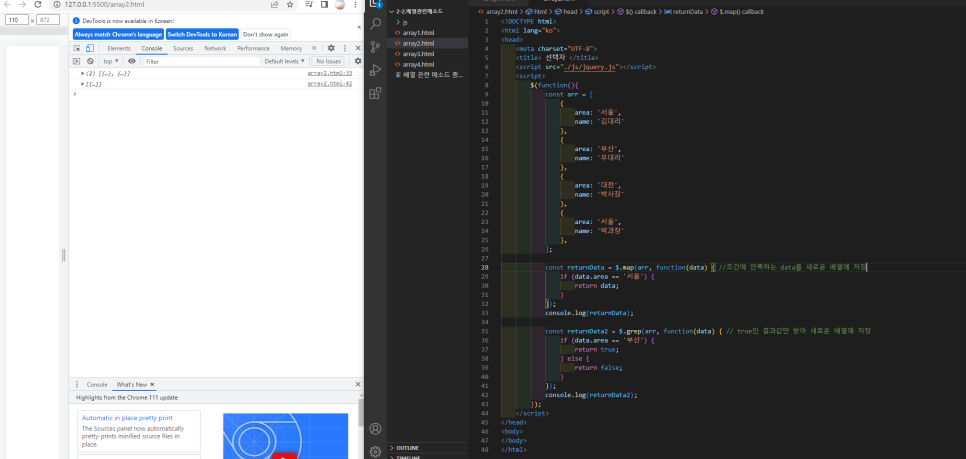The width and height of the screenshot is (966, 459).
Task: Switch to the Elements tab
Action: coord(119,48)
